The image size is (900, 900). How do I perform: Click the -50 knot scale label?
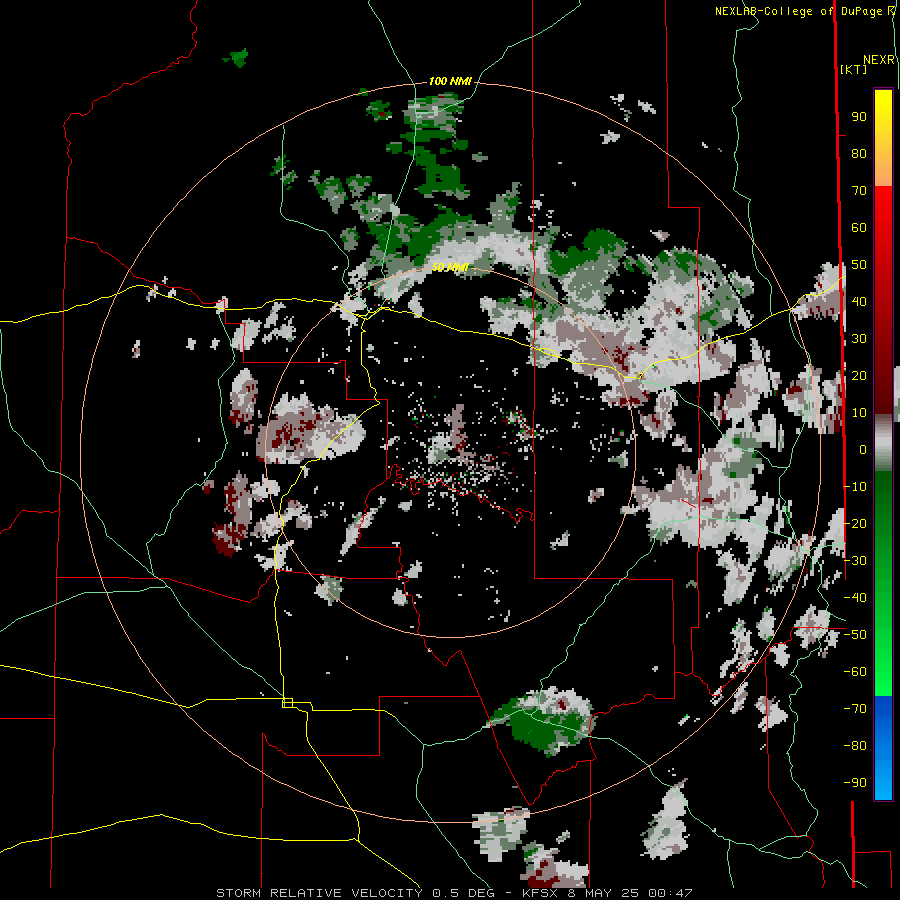pos(855,635)
